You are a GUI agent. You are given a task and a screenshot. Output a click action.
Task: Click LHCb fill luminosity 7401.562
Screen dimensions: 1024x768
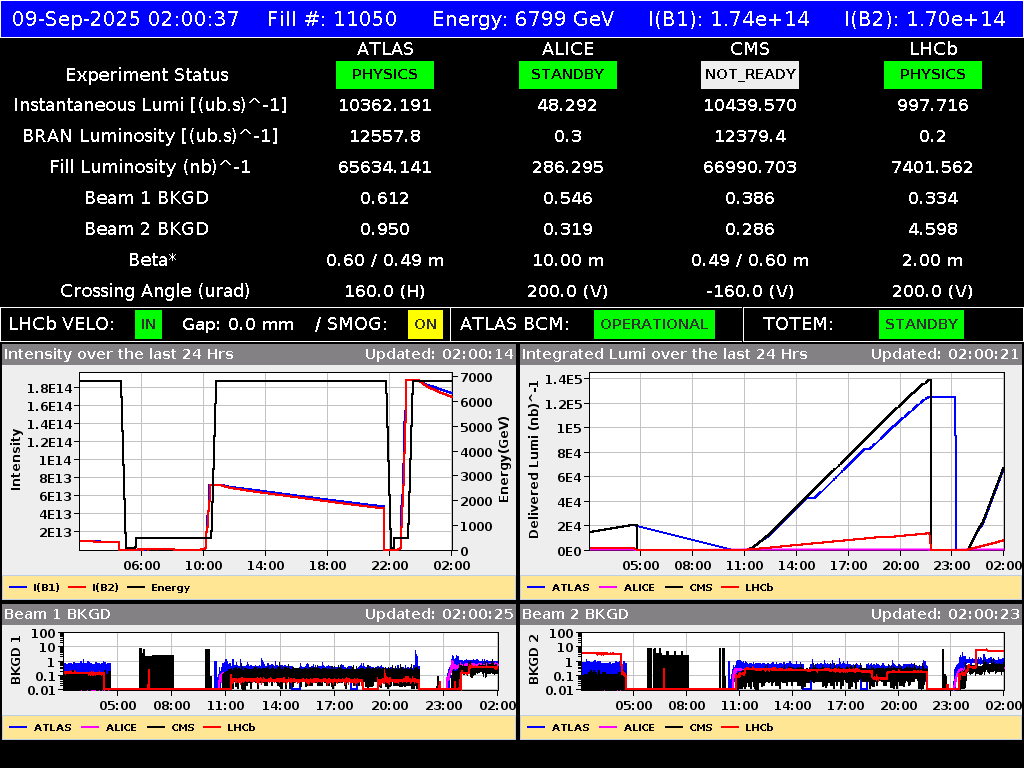[933, 167]
